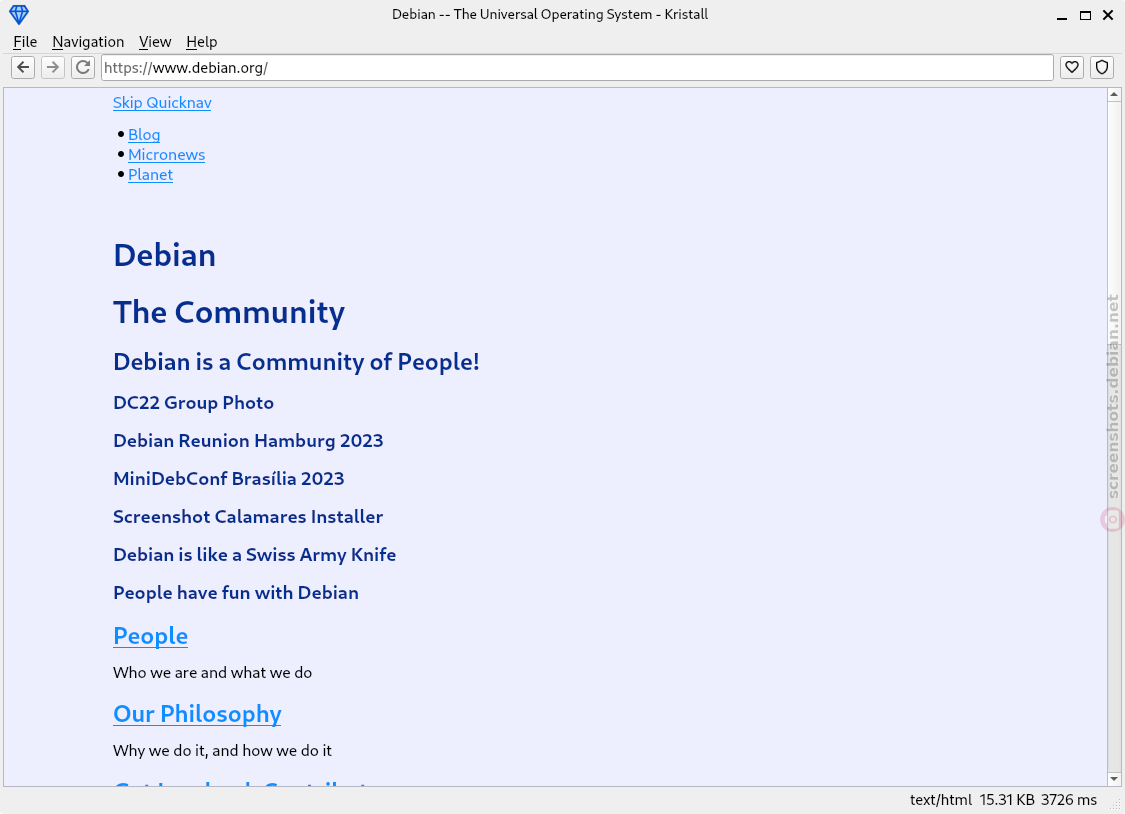The image size is (1125, 814).
Task: Click 'Debian is like a Swiss Army Knife'
Action: pyautogui.click(x=255, y=555)
